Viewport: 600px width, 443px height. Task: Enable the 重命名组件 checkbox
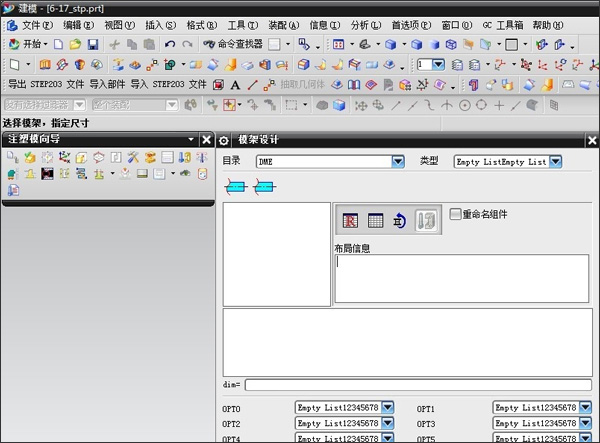click(456, 214)
